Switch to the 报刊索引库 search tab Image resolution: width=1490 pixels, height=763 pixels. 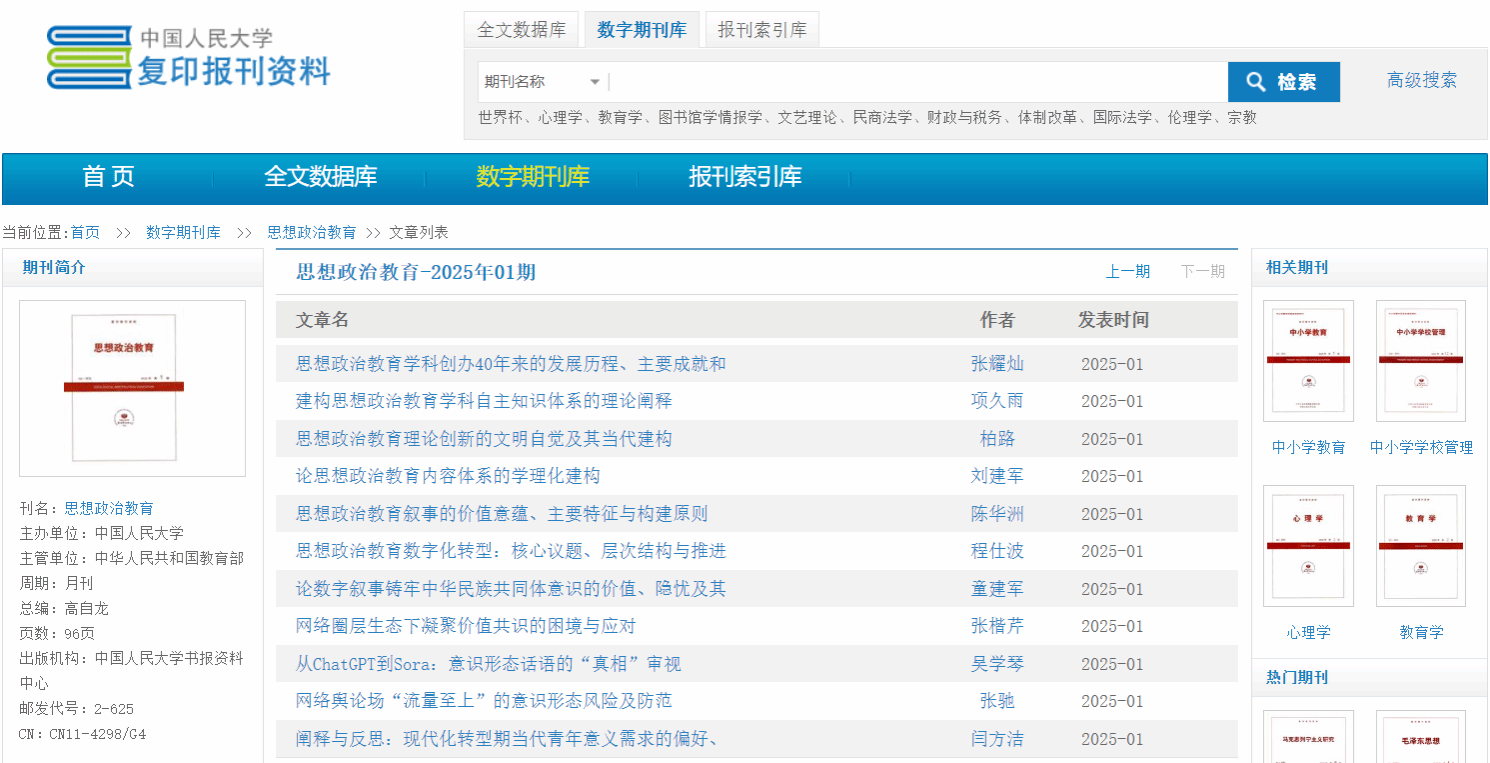point(761,30)
